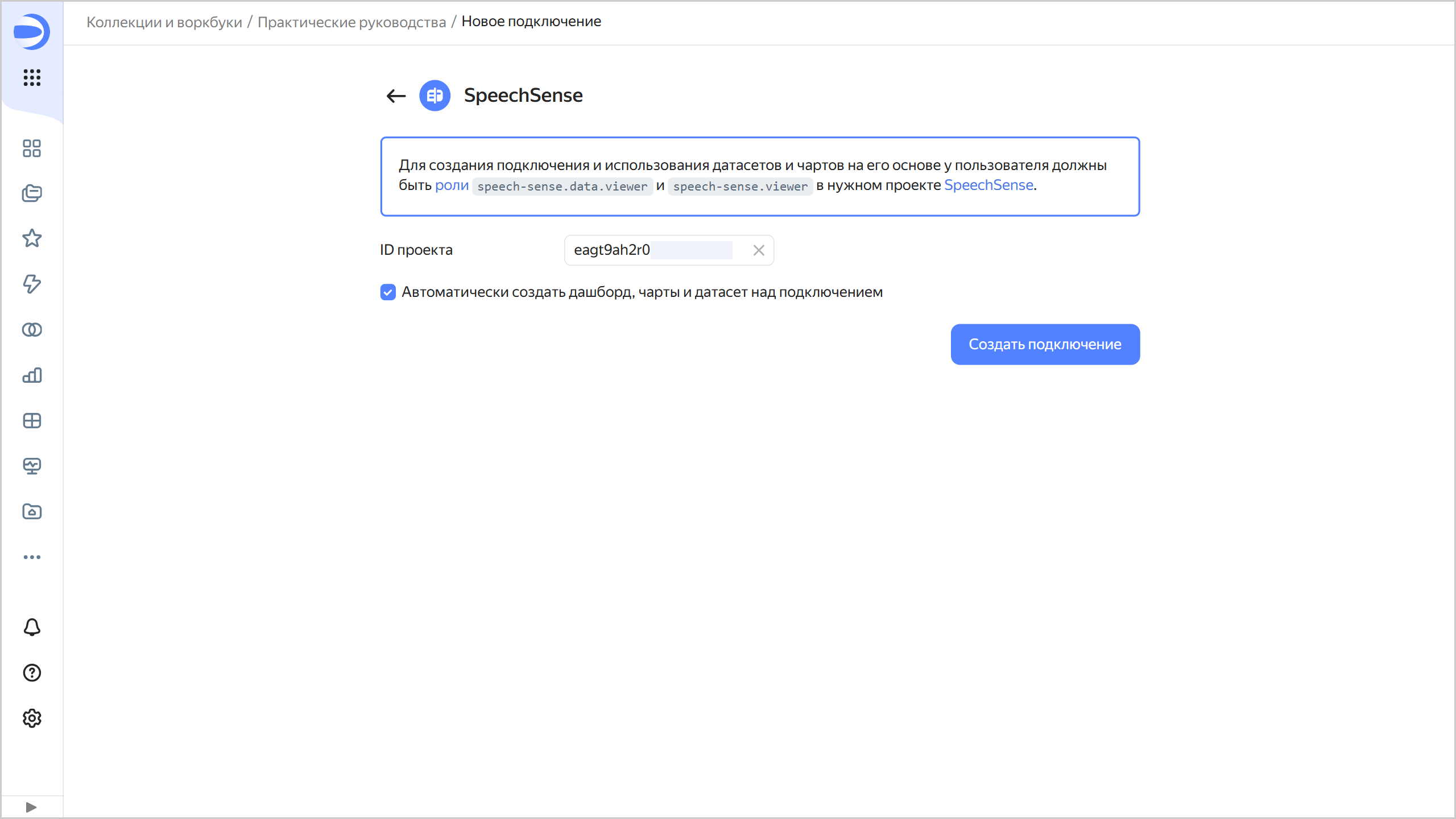This screenshot has width=1456, height=819.
Task: Expand the three dots More menu in the sidebar
Action: (32, 557)
